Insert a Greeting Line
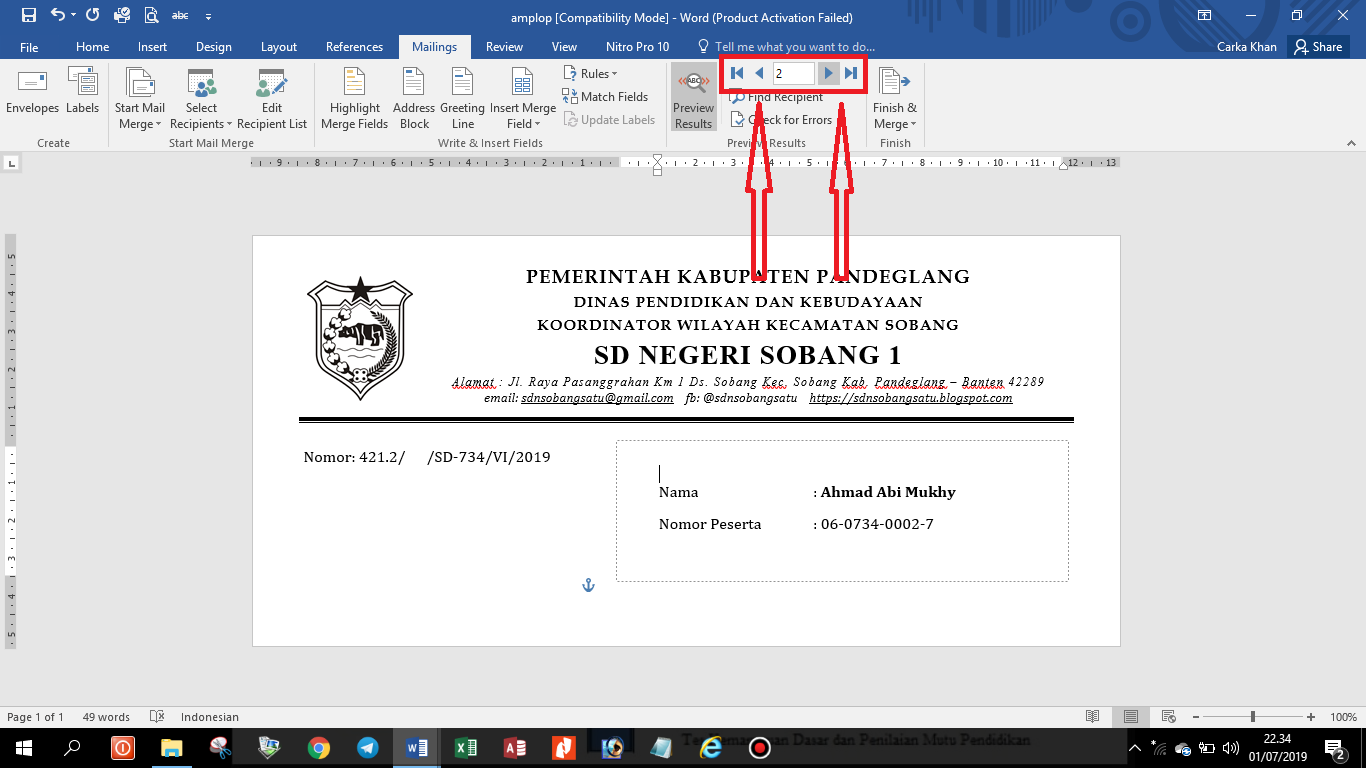Screen dimensions: 1366x768 tap(461, 95)
